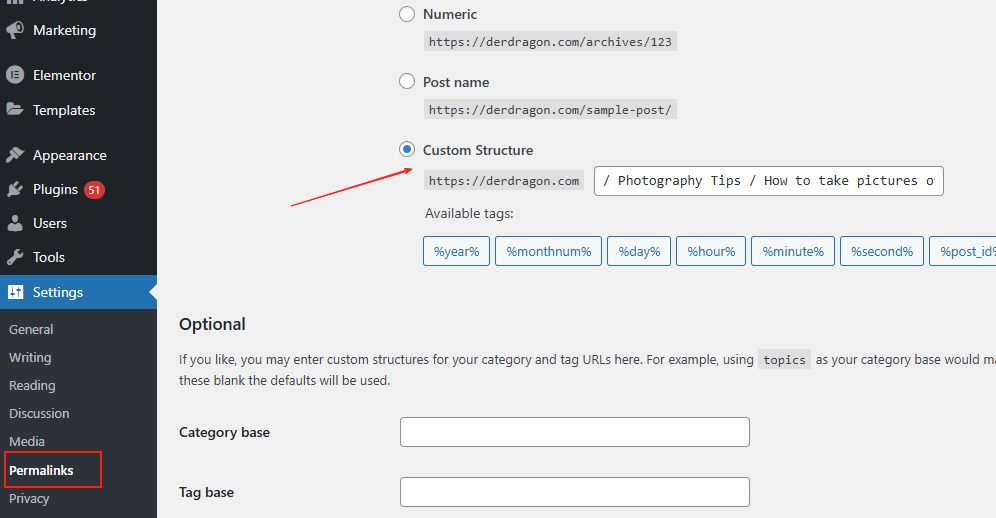Click the custom structure permalink input

[768, 181]
